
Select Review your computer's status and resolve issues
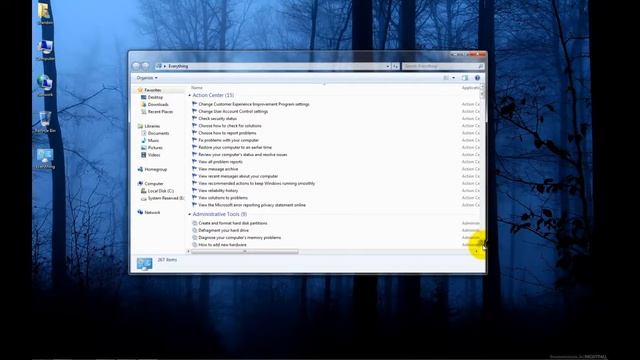pos(242,155)
